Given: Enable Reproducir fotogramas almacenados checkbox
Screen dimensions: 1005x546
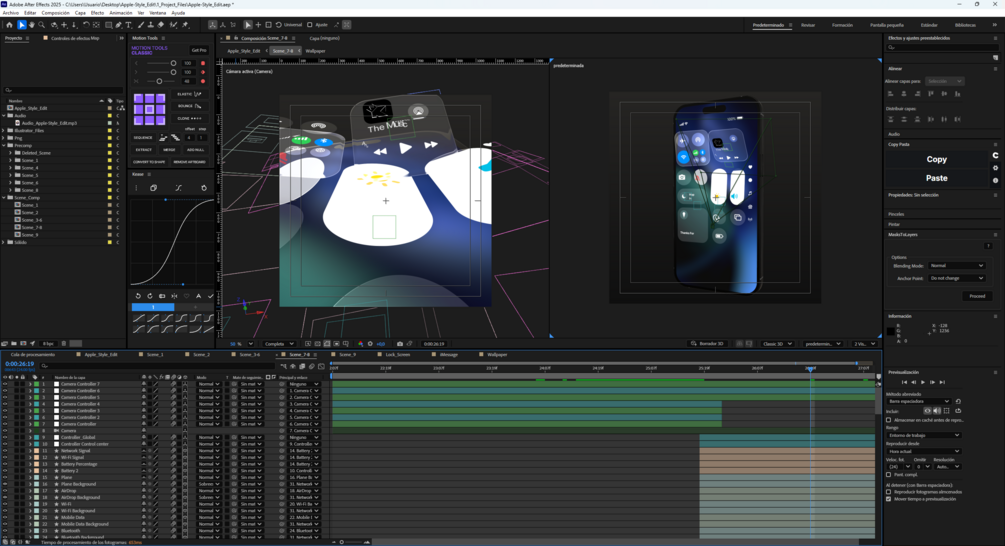Looking at the screenshot, I should pyautogui.click(x=889, y=492).
